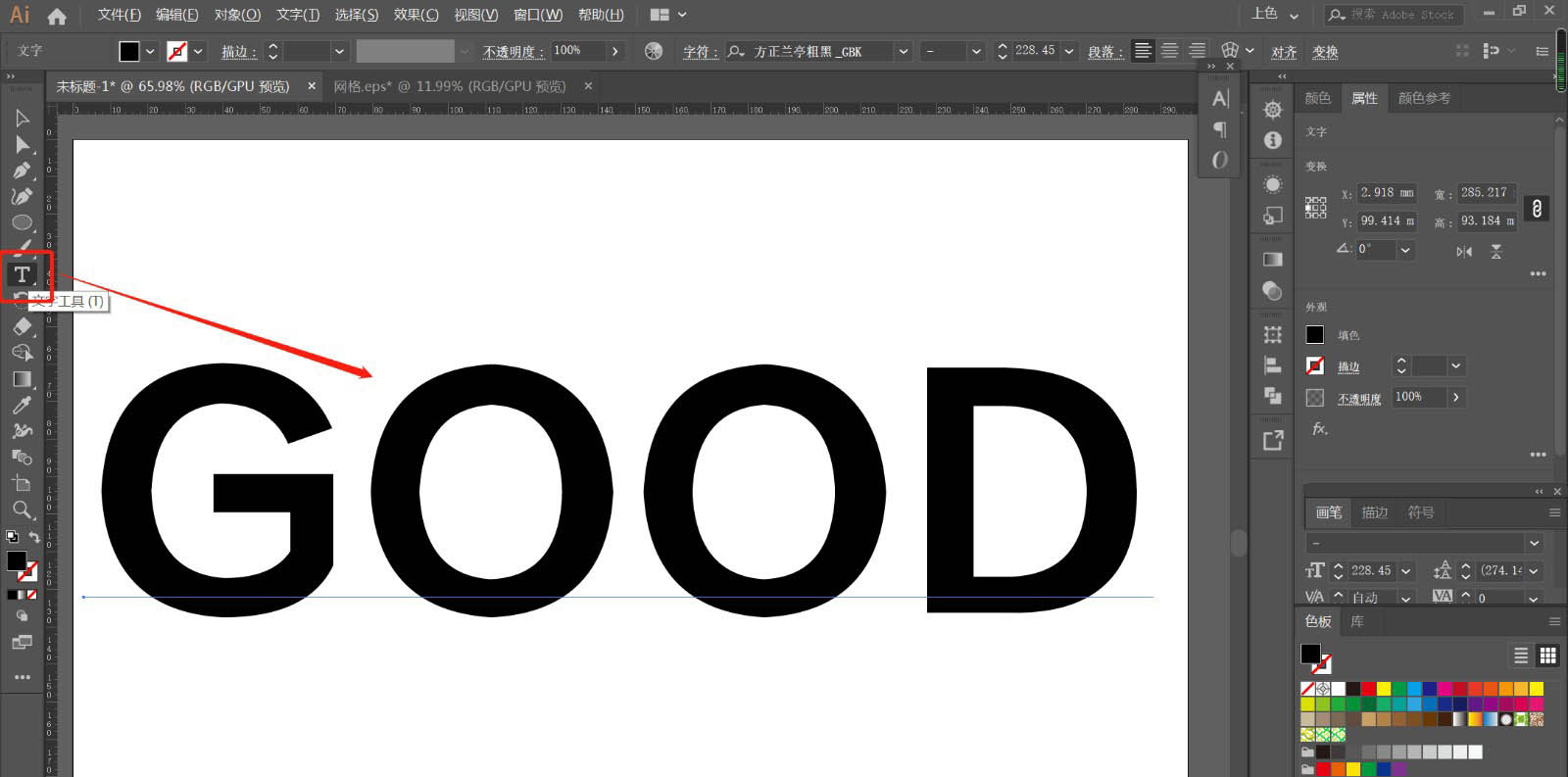Click the 字符 link in control bar

tap(702, 52)
